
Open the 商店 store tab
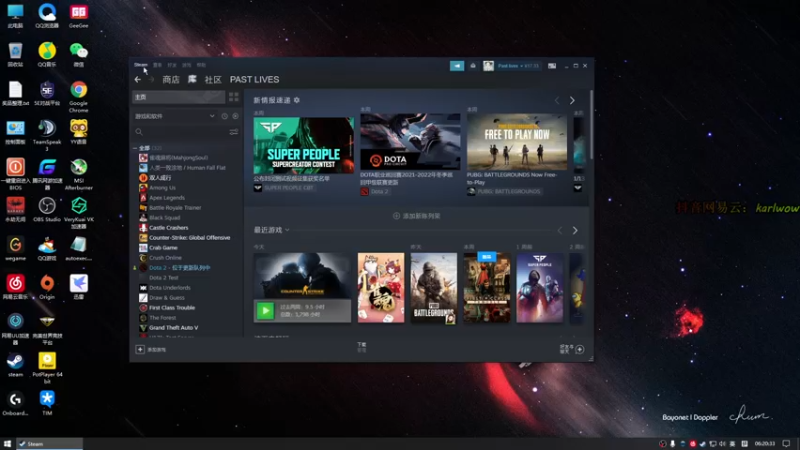coord(171,80)
